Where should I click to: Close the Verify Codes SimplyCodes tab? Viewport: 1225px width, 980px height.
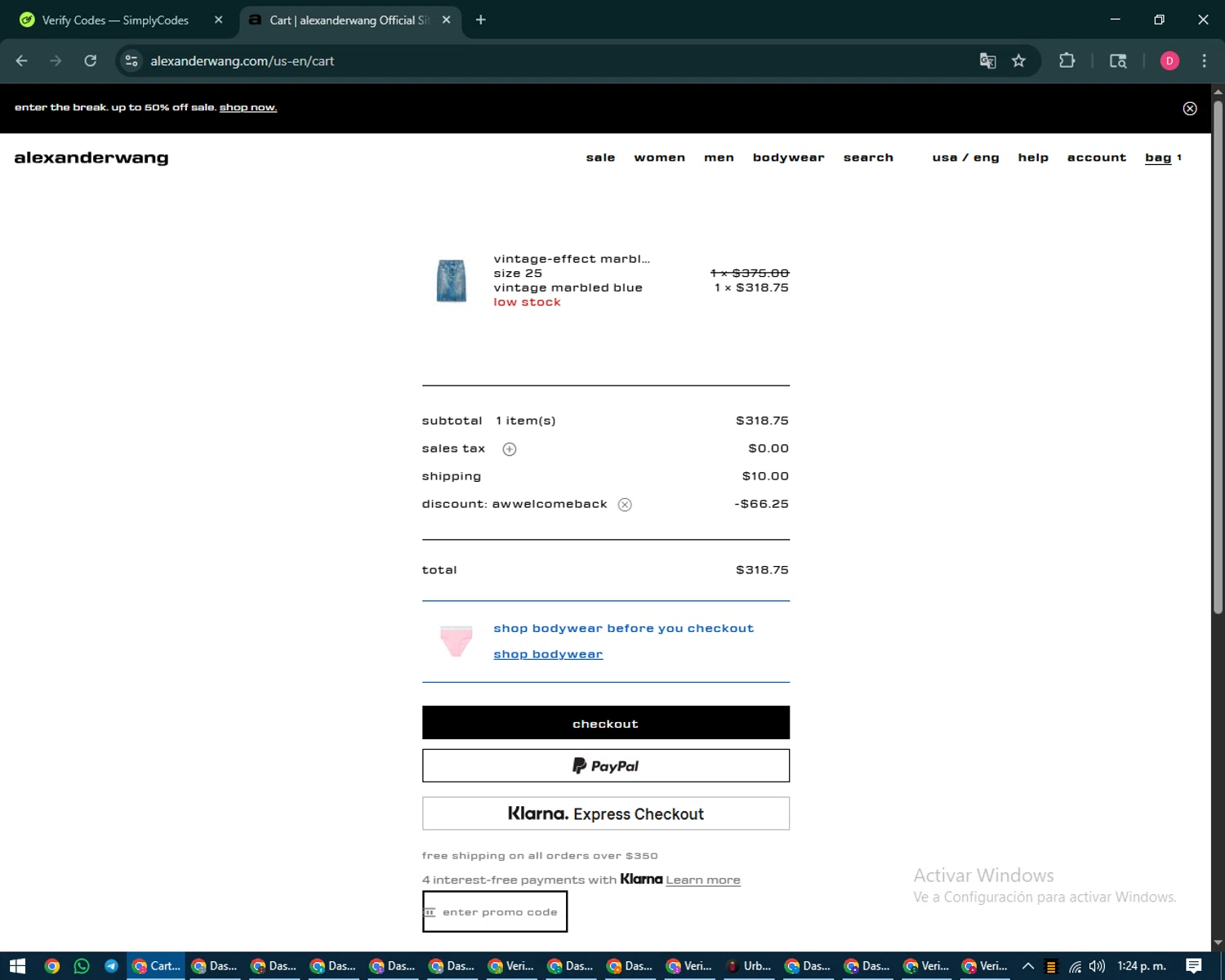[218, 20]
